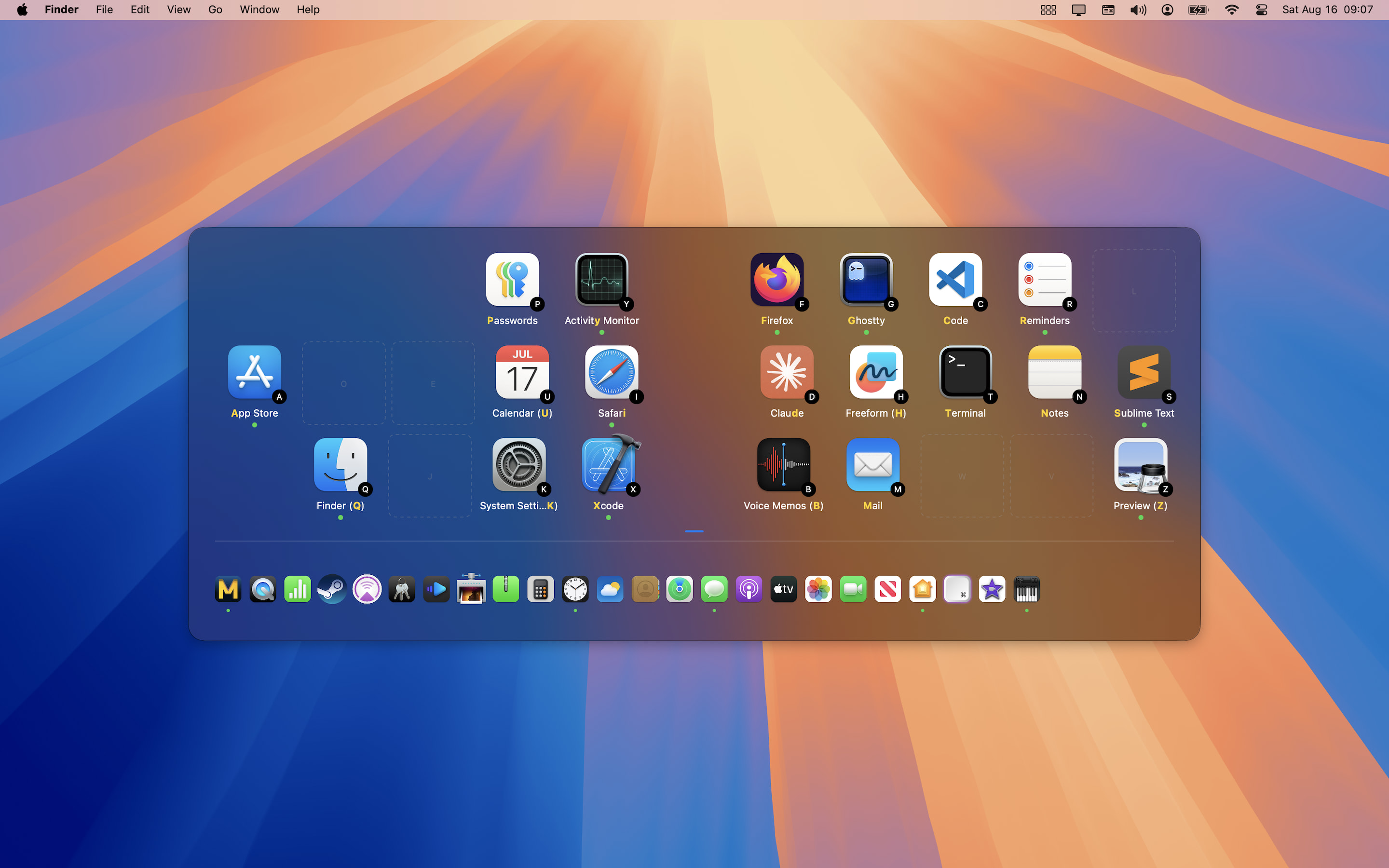Open the News app in bottom row
1389x868 pixels.
888,589
